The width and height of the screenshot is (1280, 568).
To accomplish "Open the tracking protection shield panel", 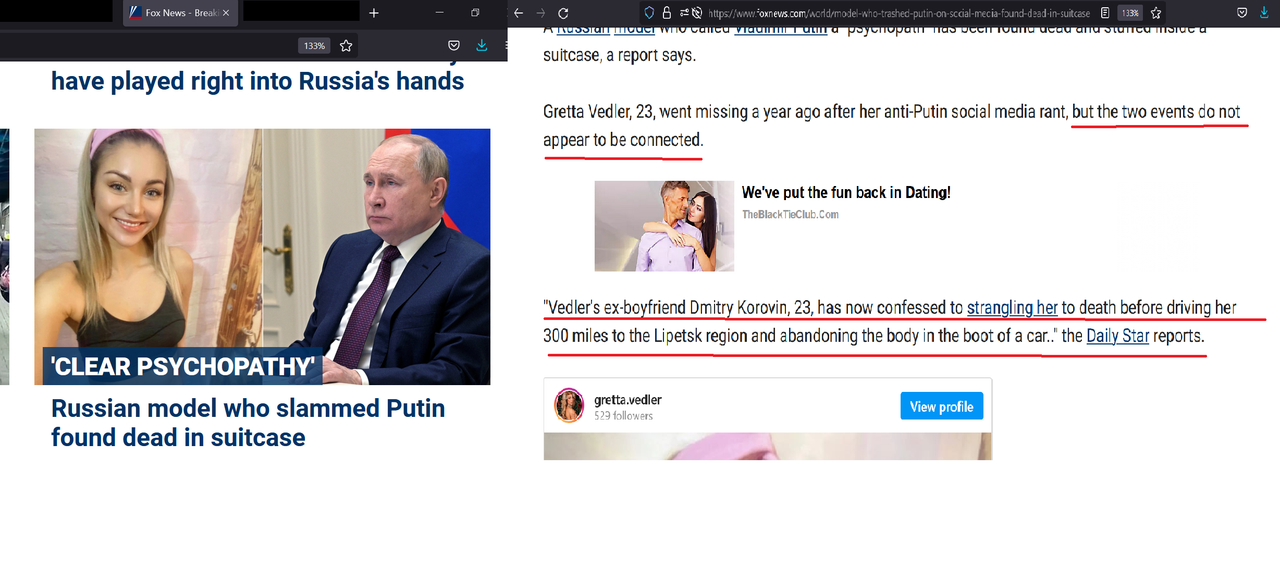I will pos(649,13).
